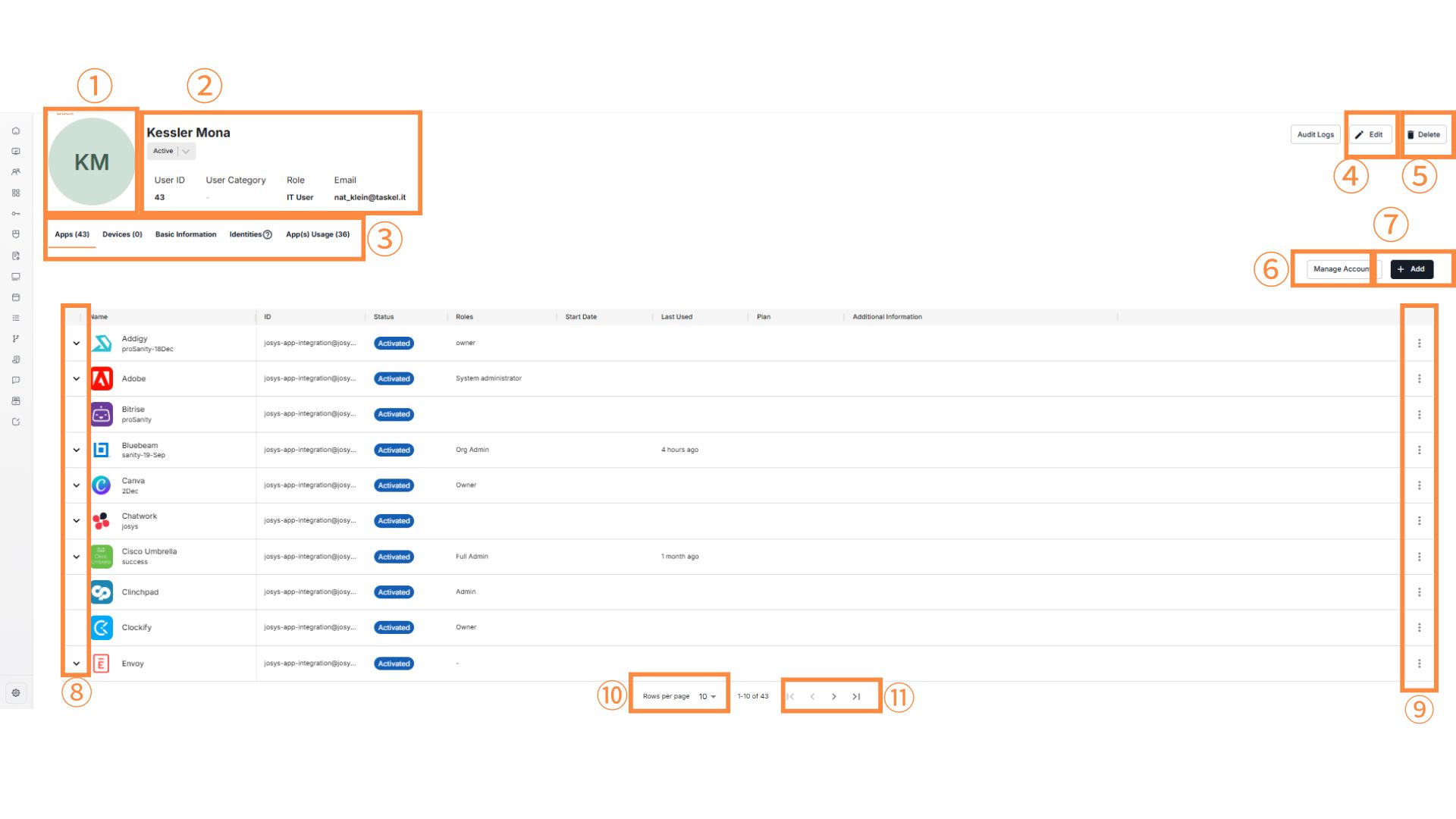Image resolution: width=1456 pixels, height=819 pixels.
Task: Expand the Adobe app row
Action: (77, 378)
